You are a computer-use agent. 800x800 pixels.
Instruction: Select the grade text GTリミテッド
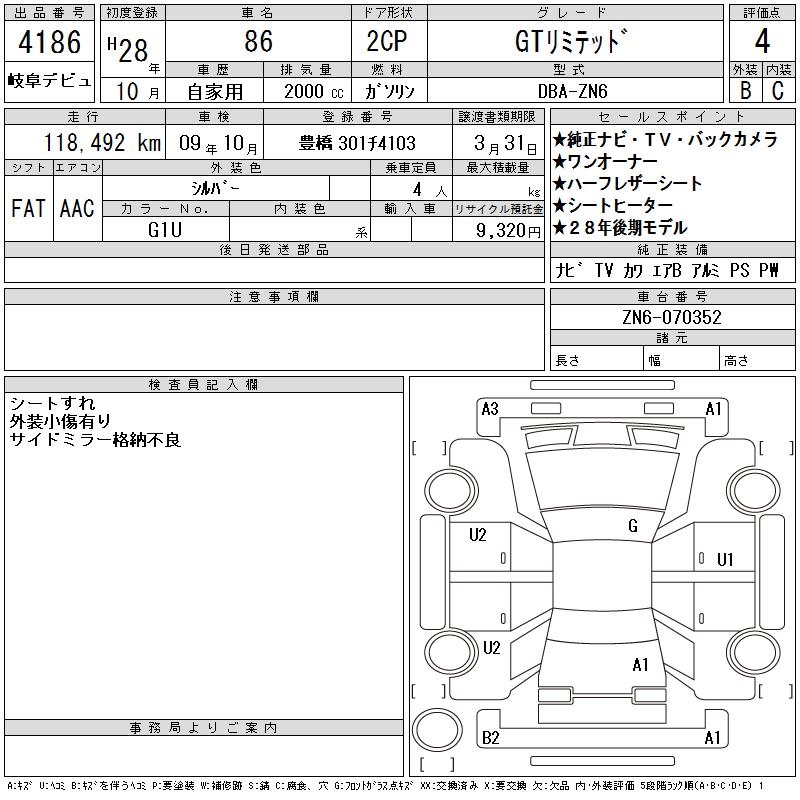click(x=570, y=41)
